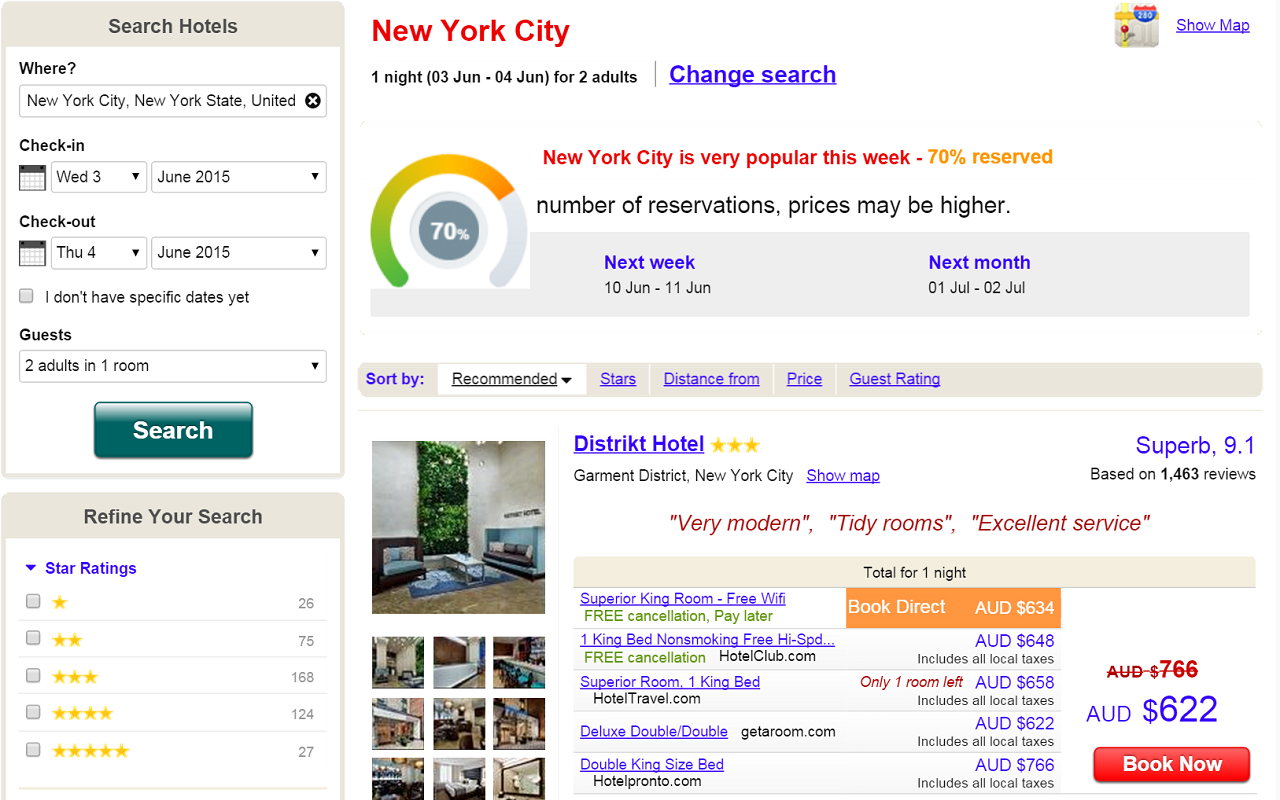Click the AUD $658 price link
The width and height of the screenshot is (1280, 800).
pos(1014,682)
